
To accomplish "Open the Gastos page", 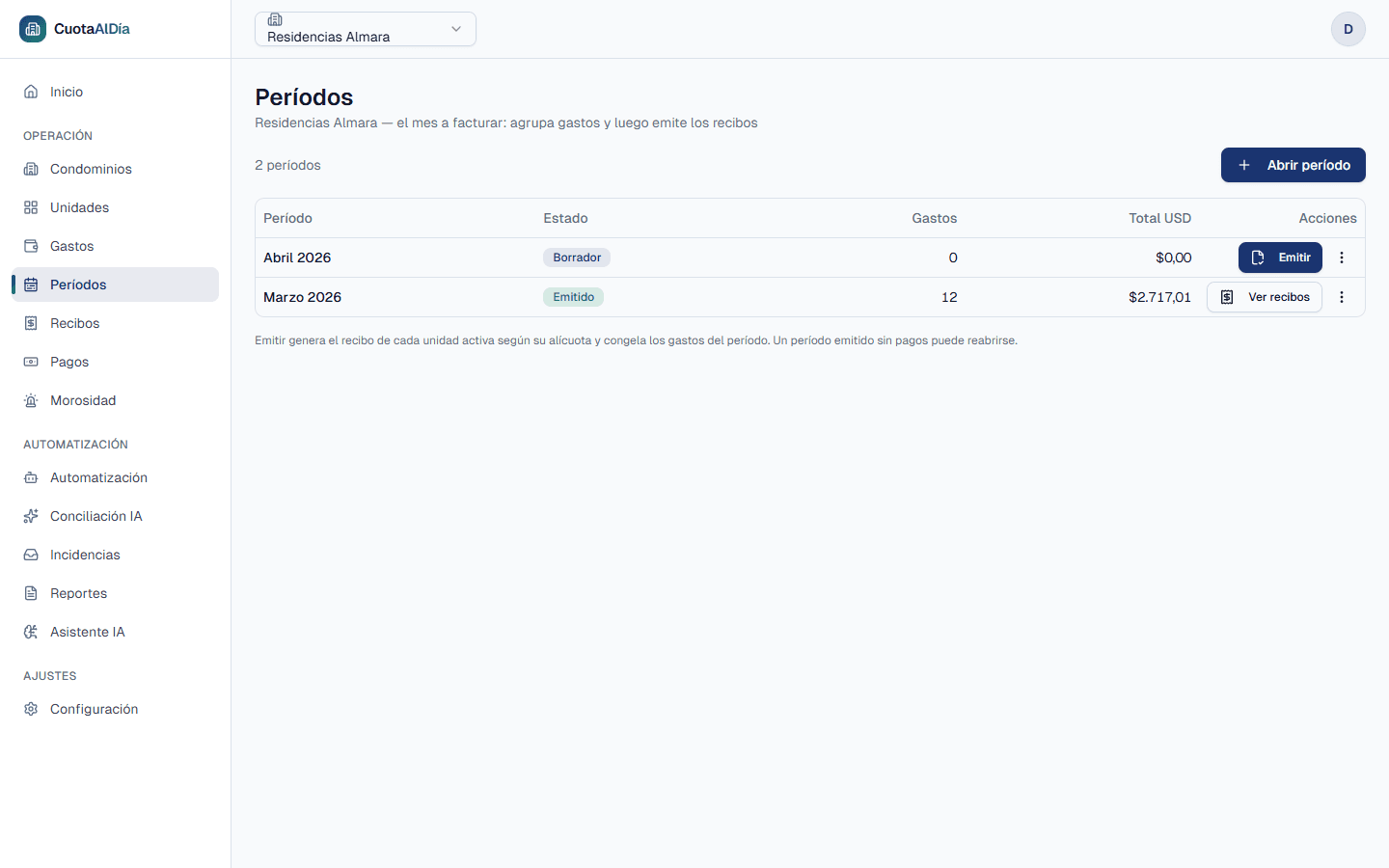I will click(116, 246).
